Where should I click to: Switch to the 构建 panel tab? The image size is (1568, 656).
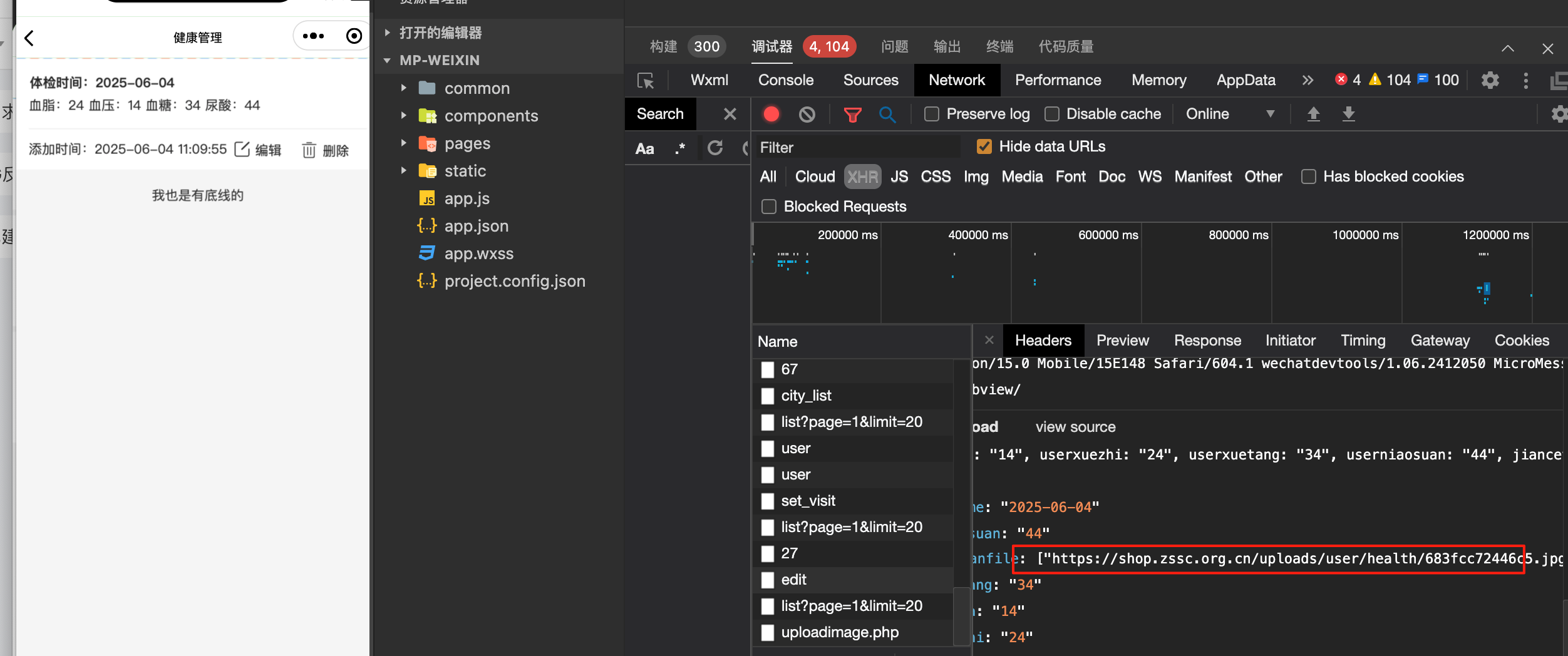(x=664, y=46)
